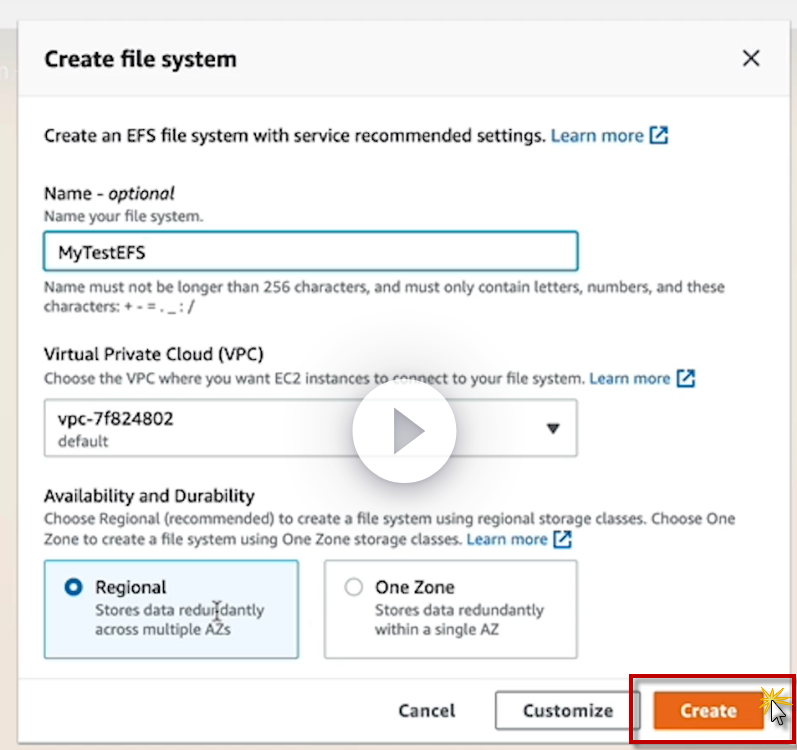Viewport: 797px width, 750px height.
Task: Expand the VPC dropdown arrow
Action: (553, 428)
